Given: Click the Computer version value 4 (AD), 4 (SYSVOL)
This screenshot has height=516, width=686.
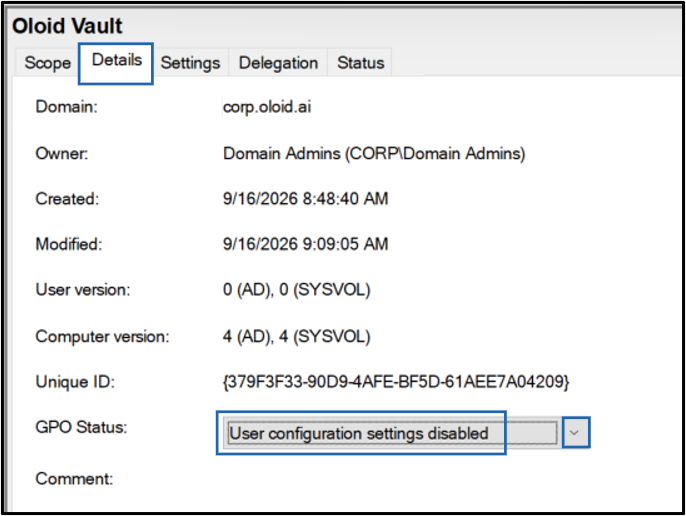Looking at the screenshot, I should pos(297,337).
